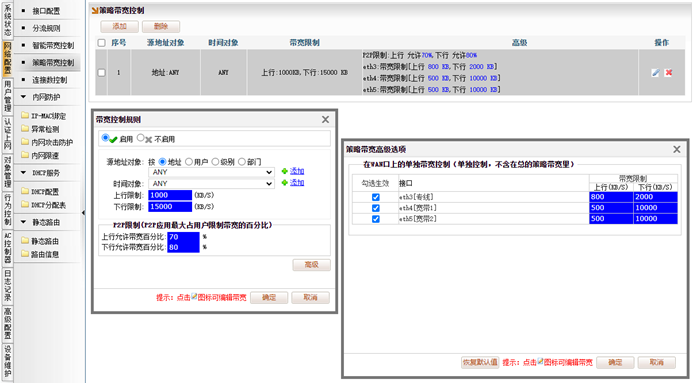Open the 路由信息 folder item
Image resolution: width=693 pixels, height=383 pixels.
pos(40,254)
